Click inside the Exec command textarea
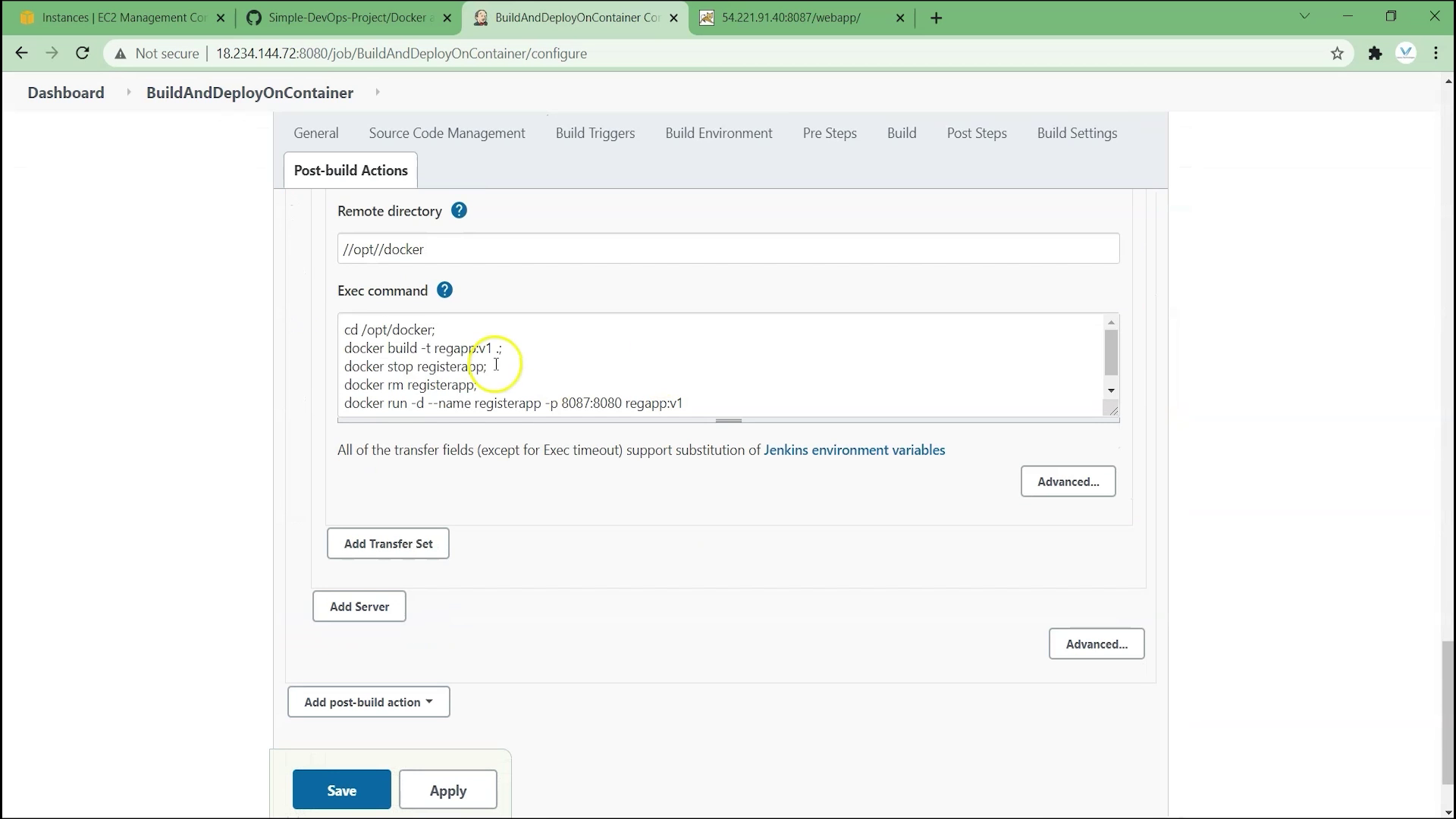 720,366
